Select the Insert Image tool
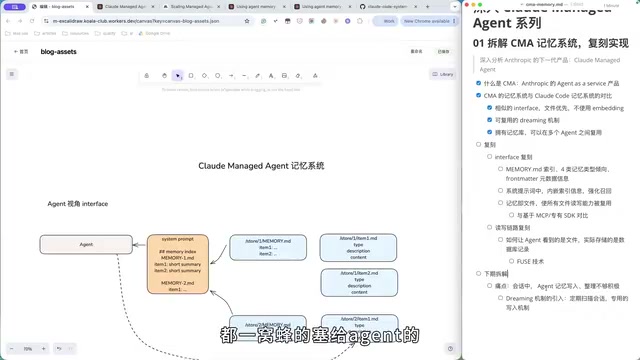The width and height of the screenshot is (640, 360). pos(284,76)
